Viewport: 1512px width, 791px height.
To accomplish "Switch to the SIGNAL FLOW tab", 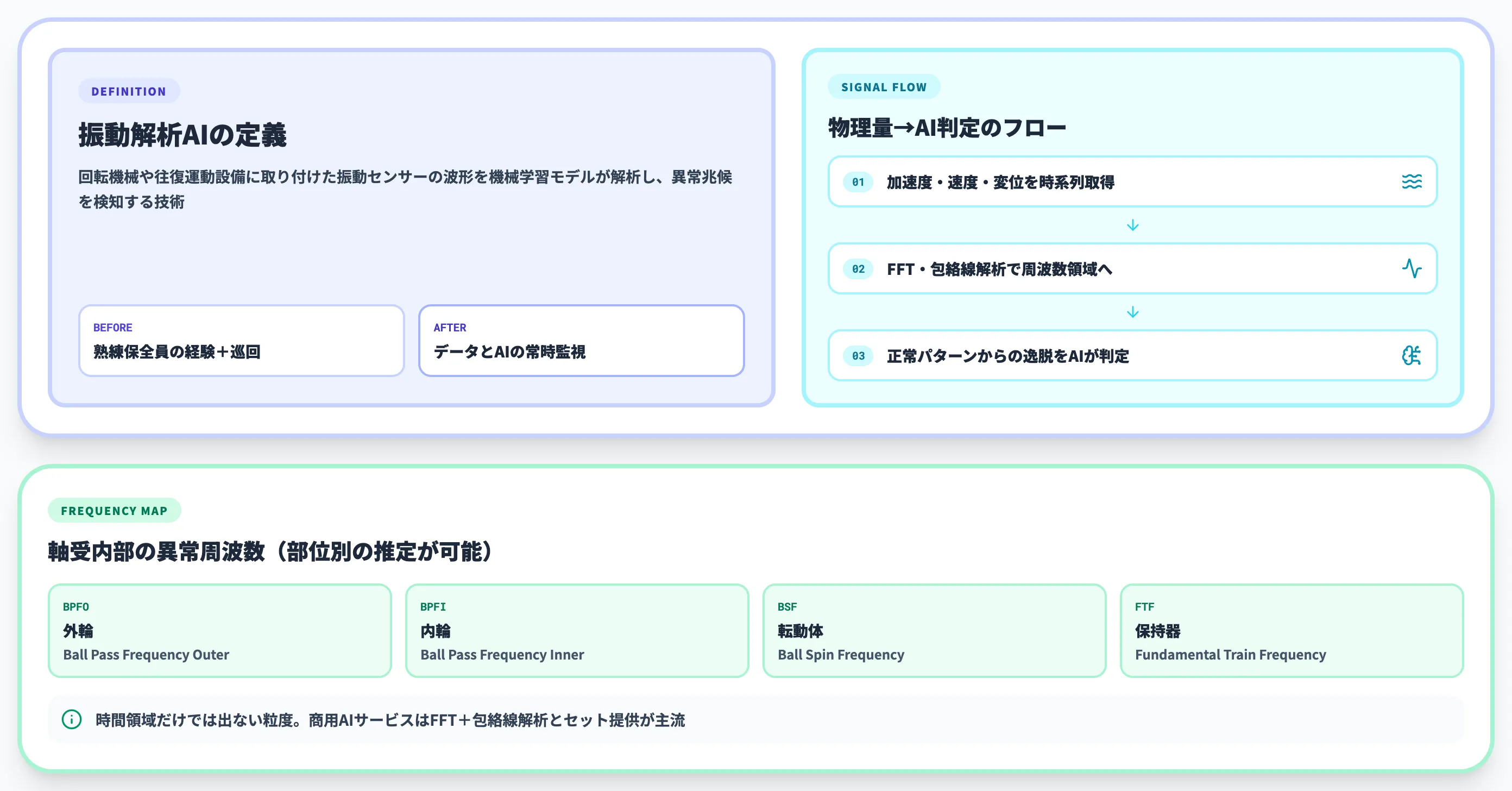I will point(883,86).
